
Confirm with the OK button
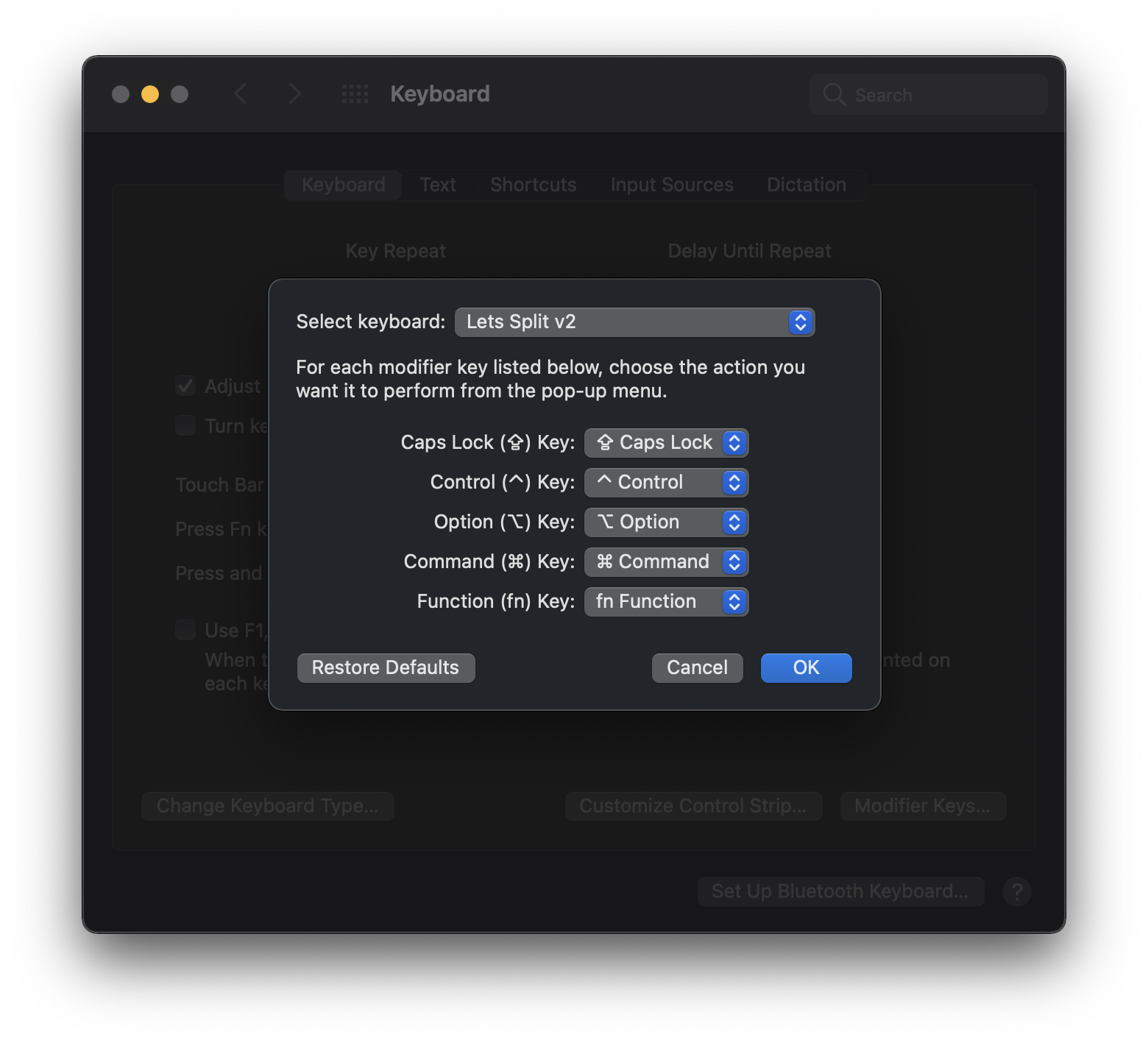coord(806,668)
